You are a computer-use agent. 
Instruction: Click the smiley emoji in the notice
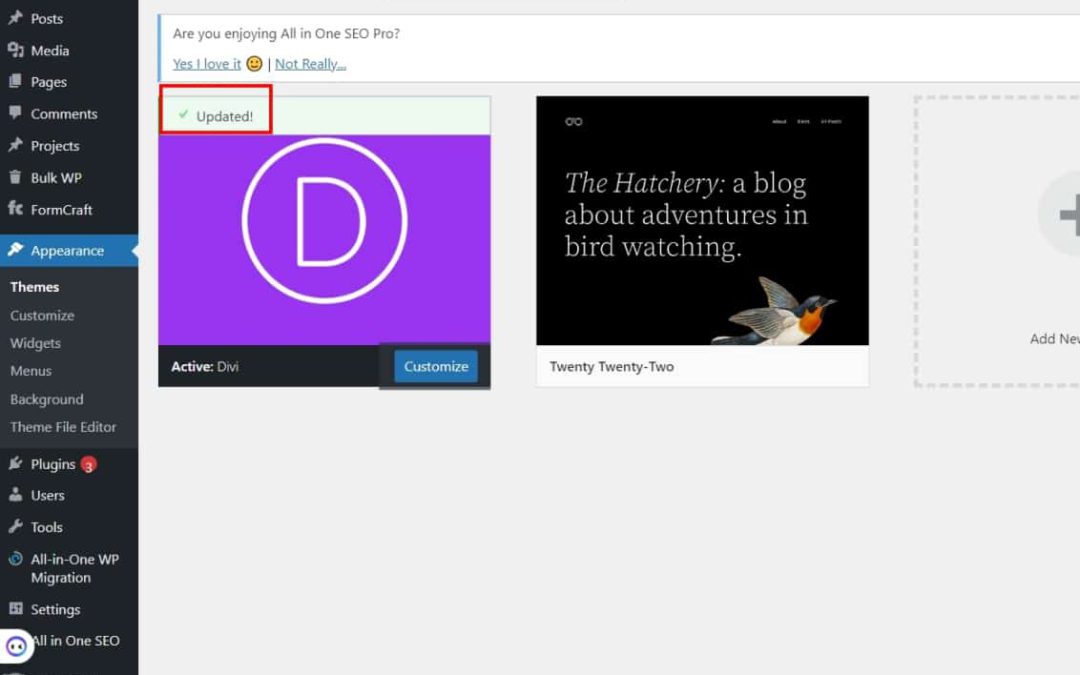(x=254, y=63)
